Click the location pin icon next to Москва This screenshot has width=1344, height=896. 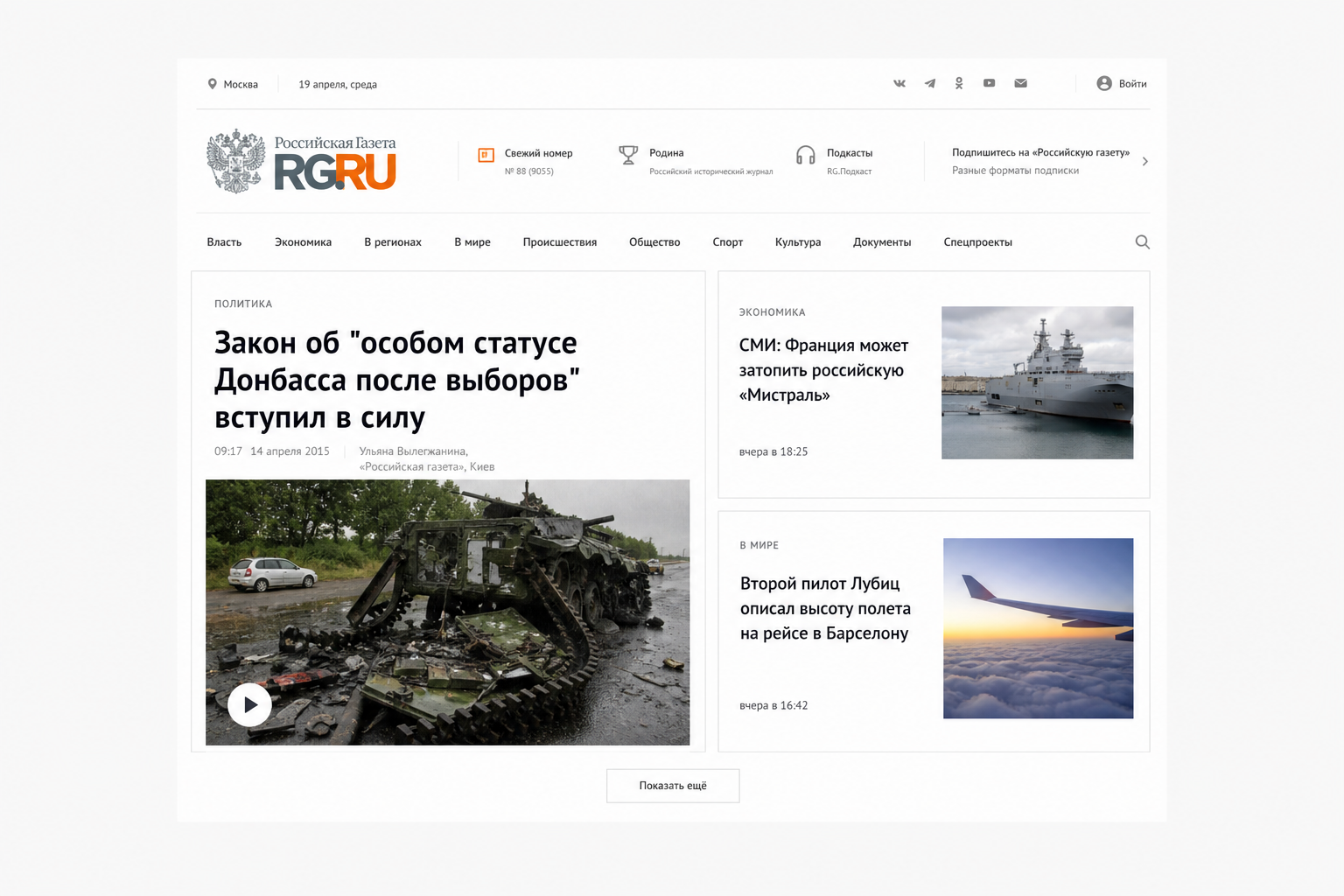tap(212, 84)
